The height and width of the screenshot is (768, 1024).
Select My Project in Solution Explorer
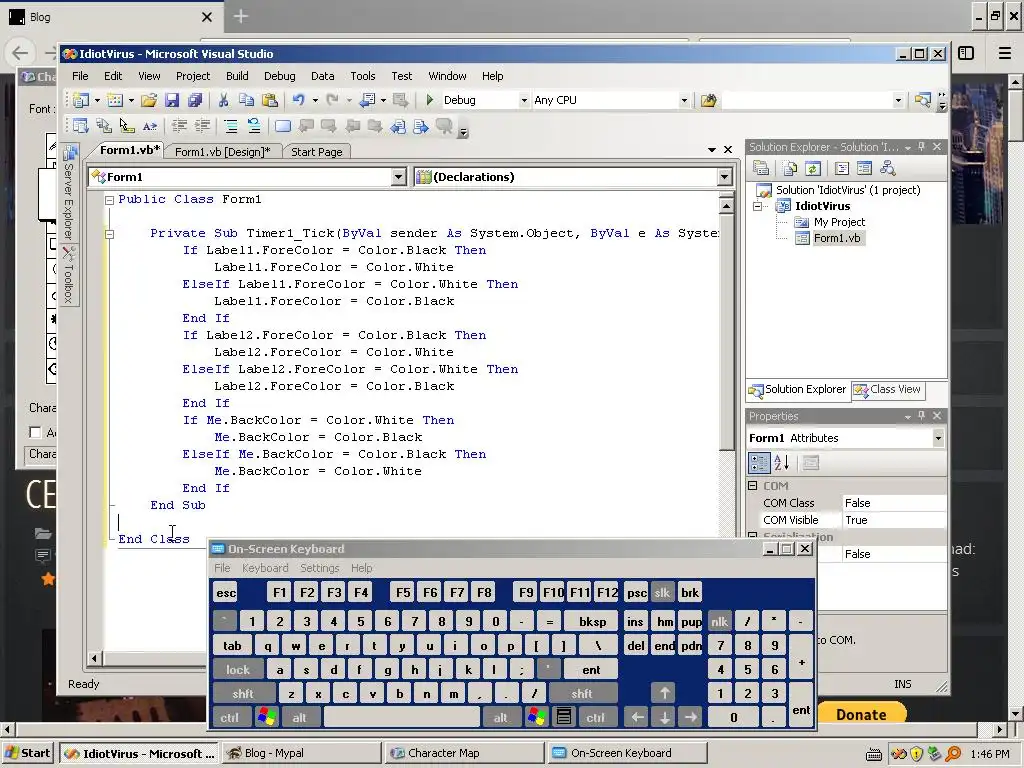click(x=839, y=222)
